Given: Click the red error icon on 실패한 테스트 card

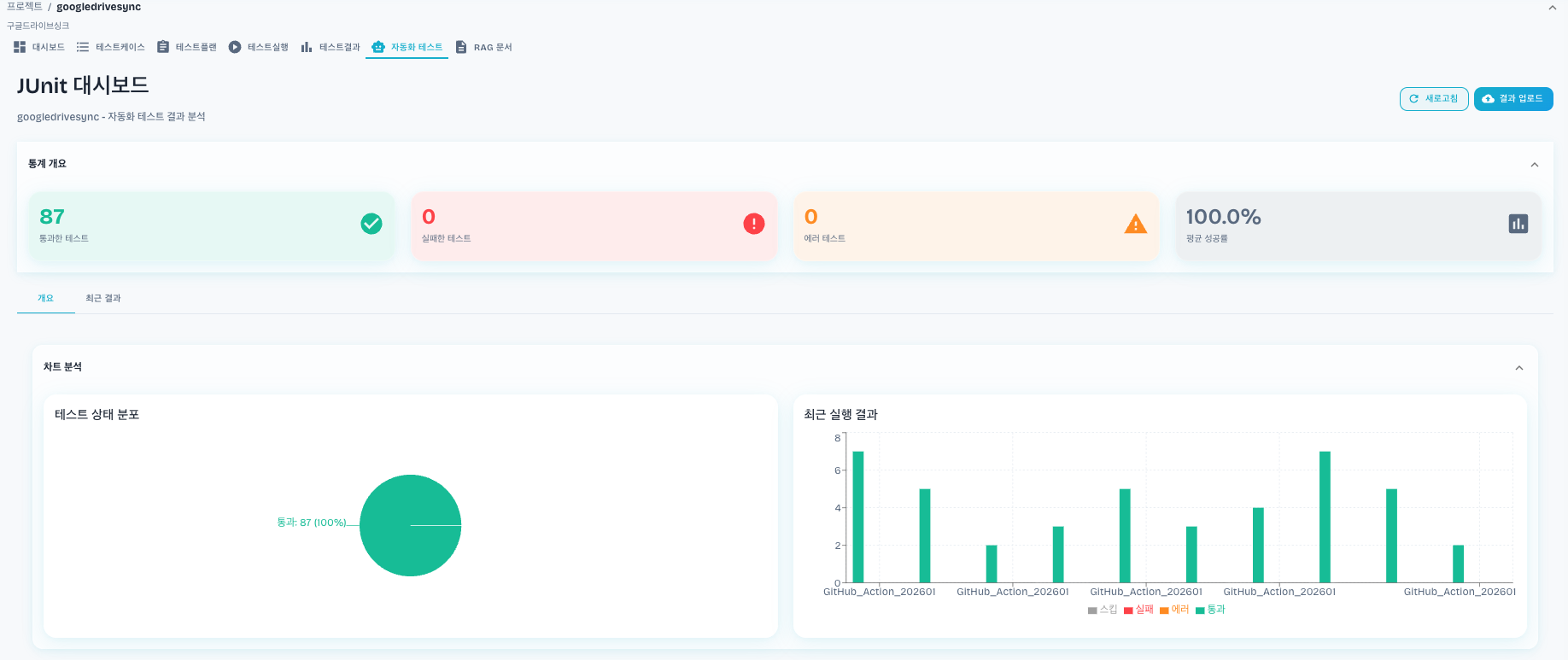Looking at the screenshot, I should pyautogui.click(x=754, y=224).
